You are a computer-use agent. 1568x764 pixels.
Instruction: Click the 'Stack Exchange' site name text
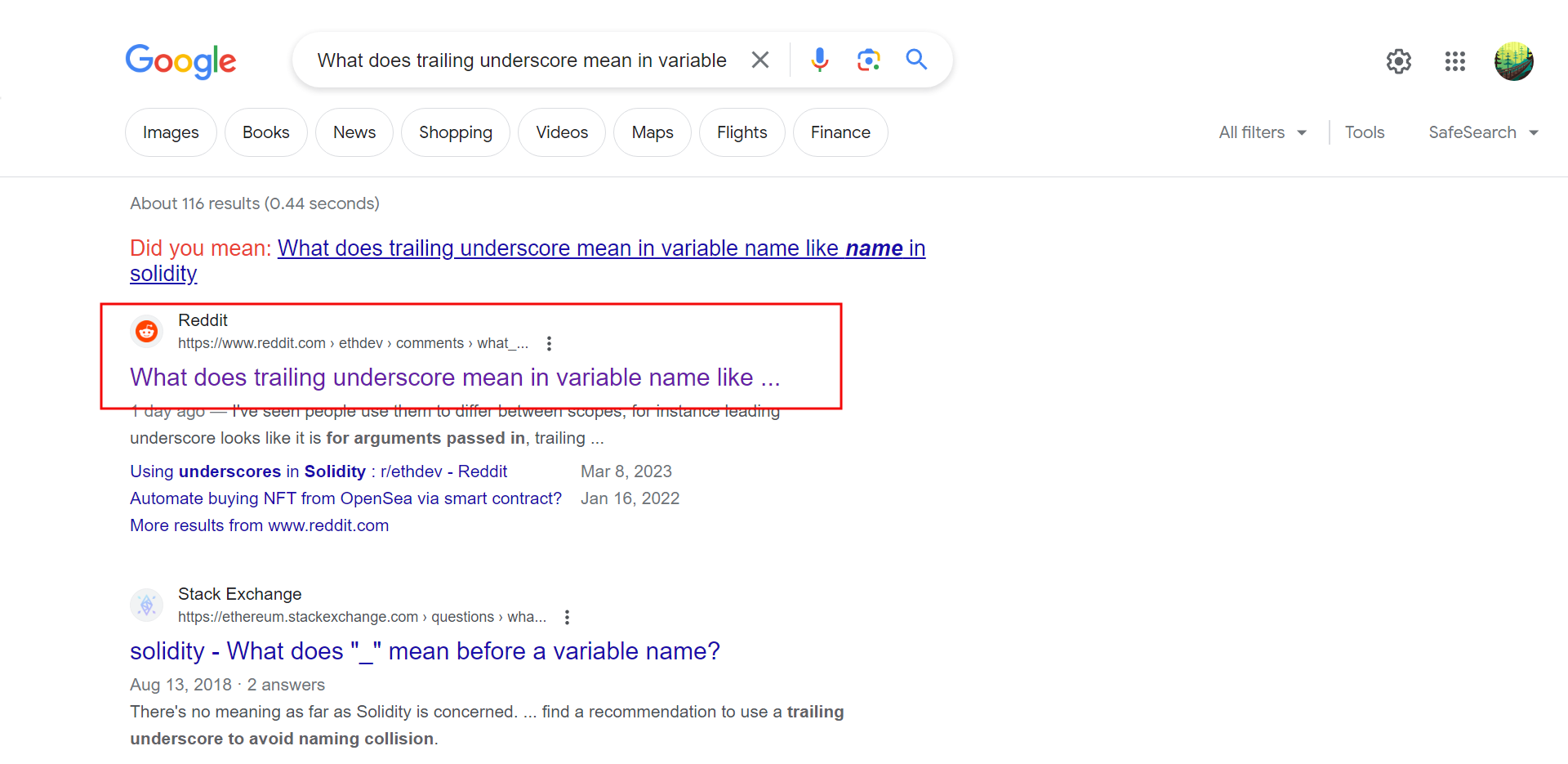coord(239,594)
